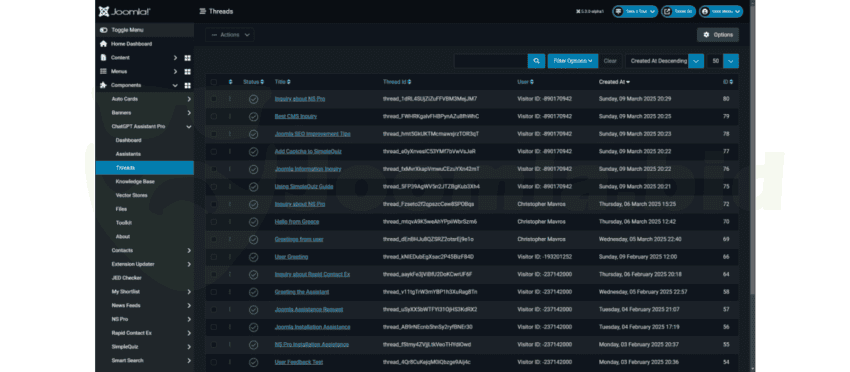Select checkbox for Hello from Greece
This screenshot has width=850, height=372.
(x=214, y=222)
